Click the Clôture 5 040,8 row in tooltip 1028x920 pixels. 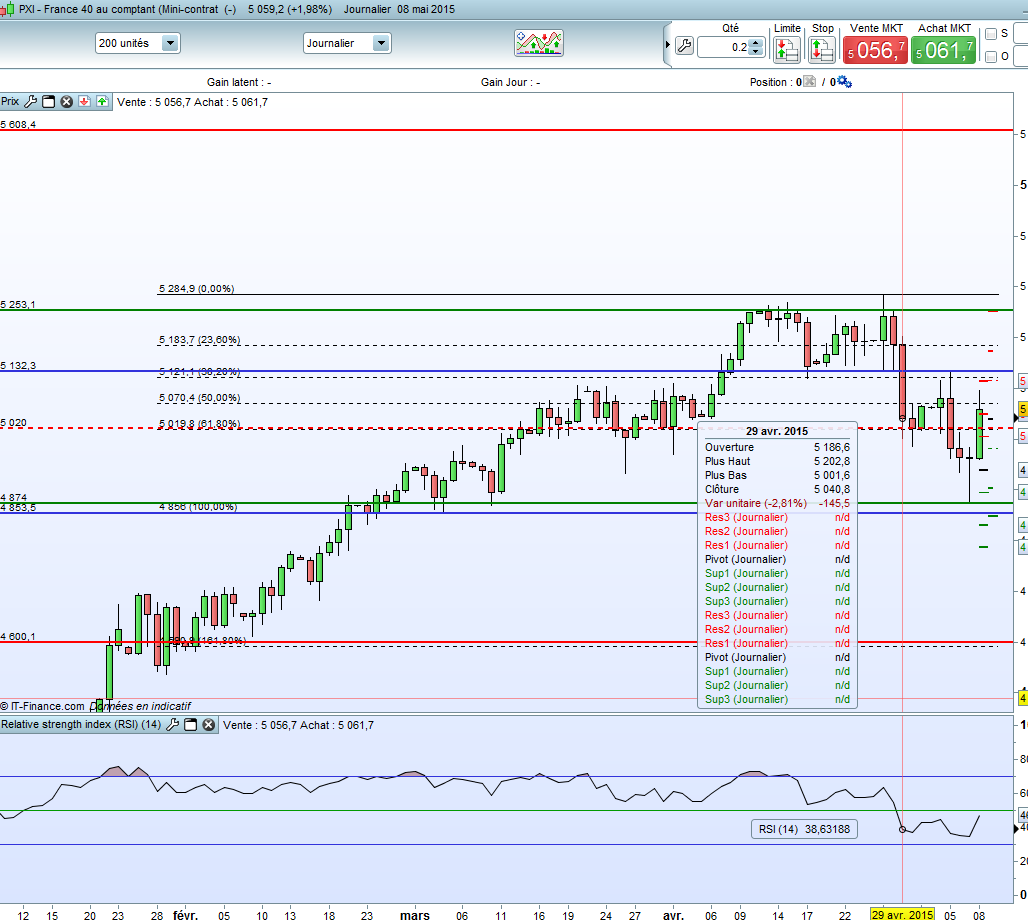click(777, 489)
